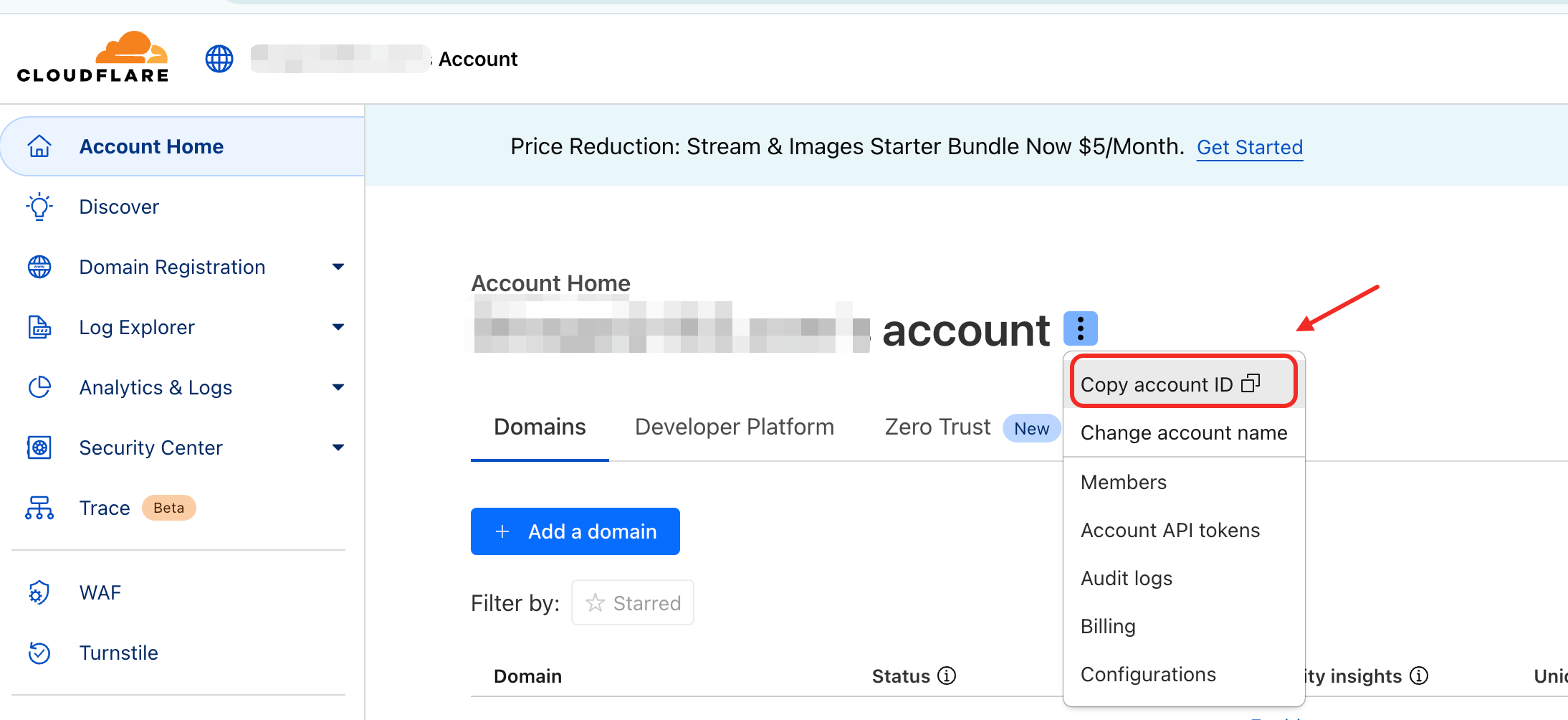Click the Domain Registration globe icon
Image resolution: width=1568 pixels, height=720 pixels.
pos(39,267)
